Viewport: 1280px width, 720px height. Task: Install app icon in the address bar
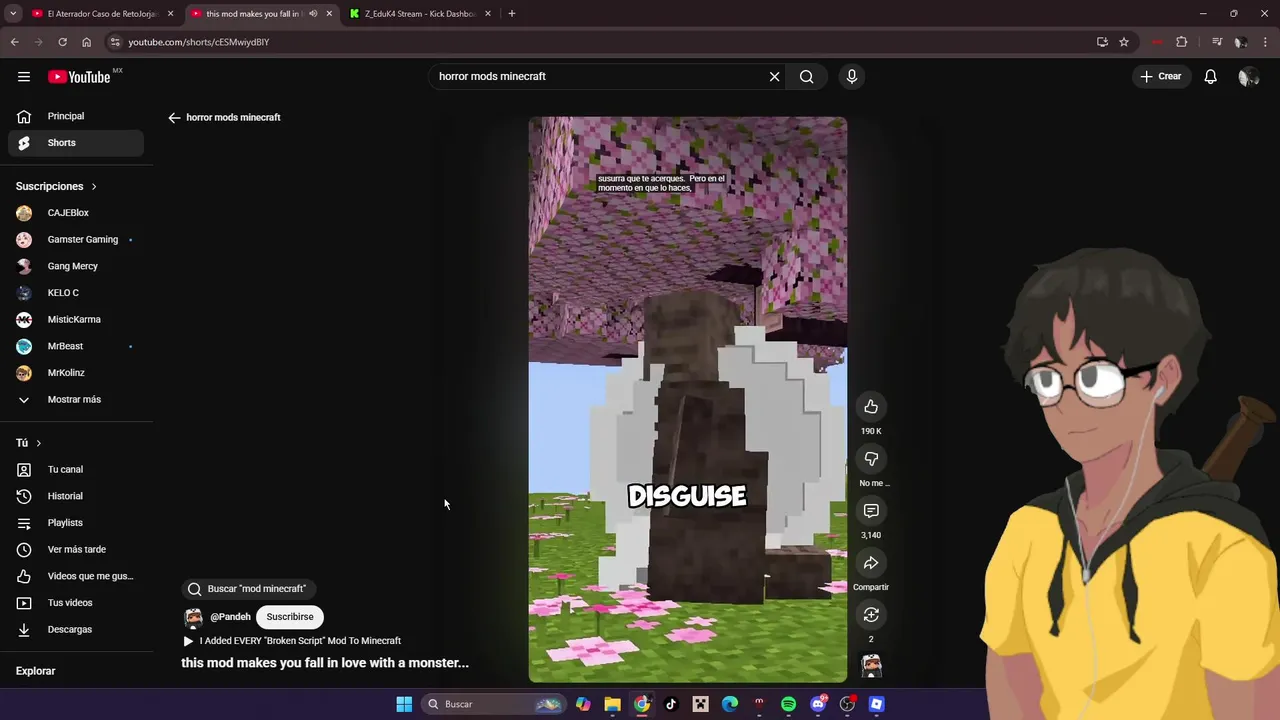(x=1102, y=42)
